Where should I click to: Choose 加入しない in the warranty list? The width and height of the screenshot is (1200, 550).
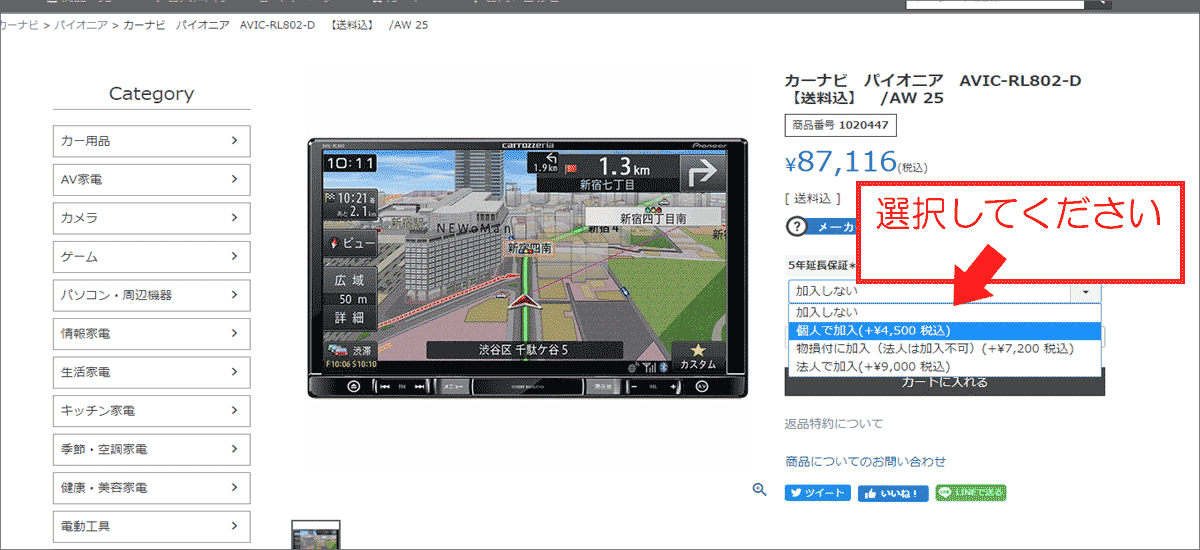943,312
